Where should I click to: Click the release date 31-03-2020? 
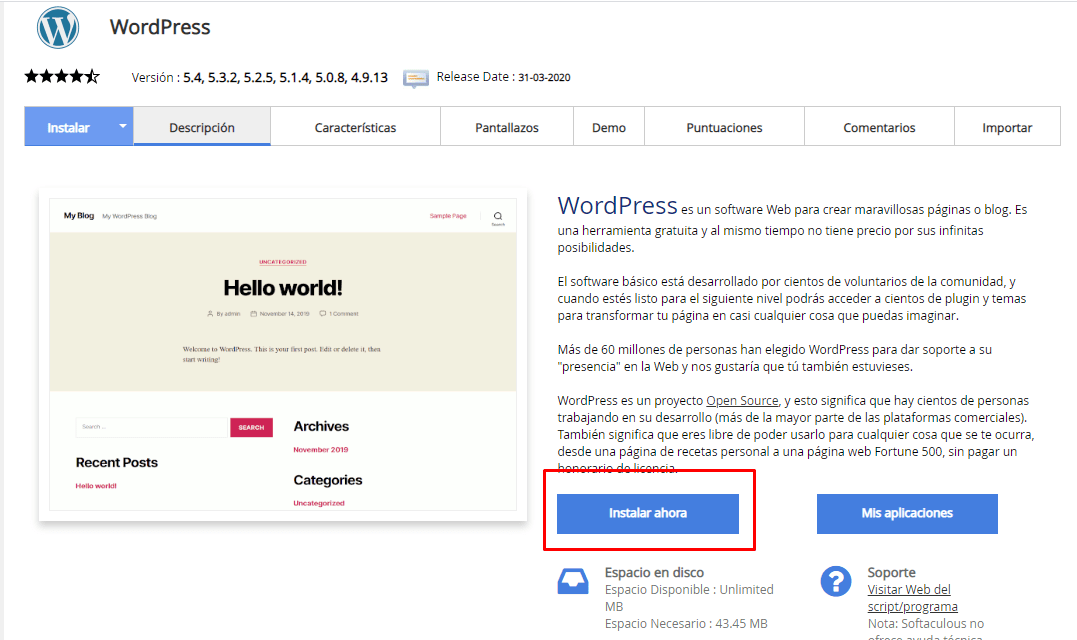(x=544, y=78)
